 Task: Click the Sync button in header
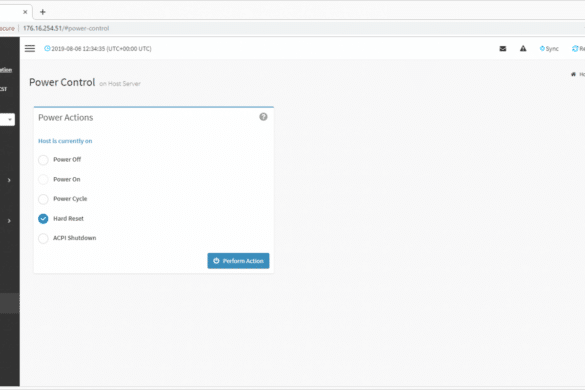pyautogui.click(x=549, y=49)
